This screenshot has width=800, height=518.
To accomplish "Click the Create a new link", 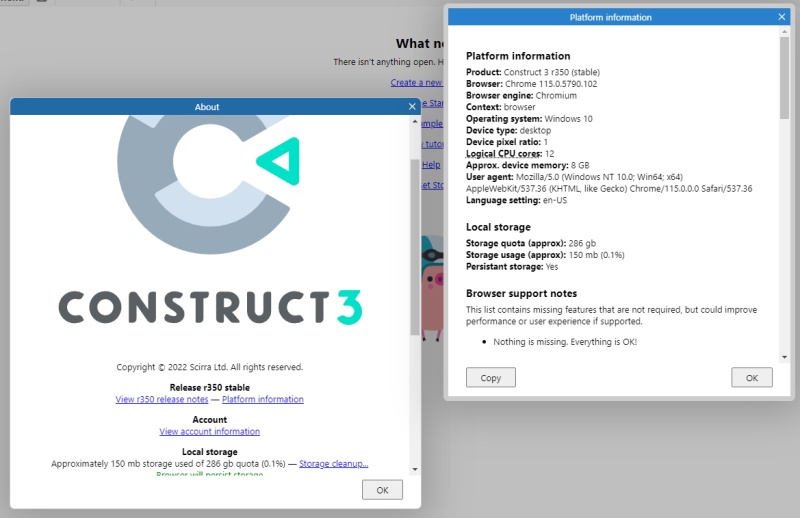I will coord(416,82).
